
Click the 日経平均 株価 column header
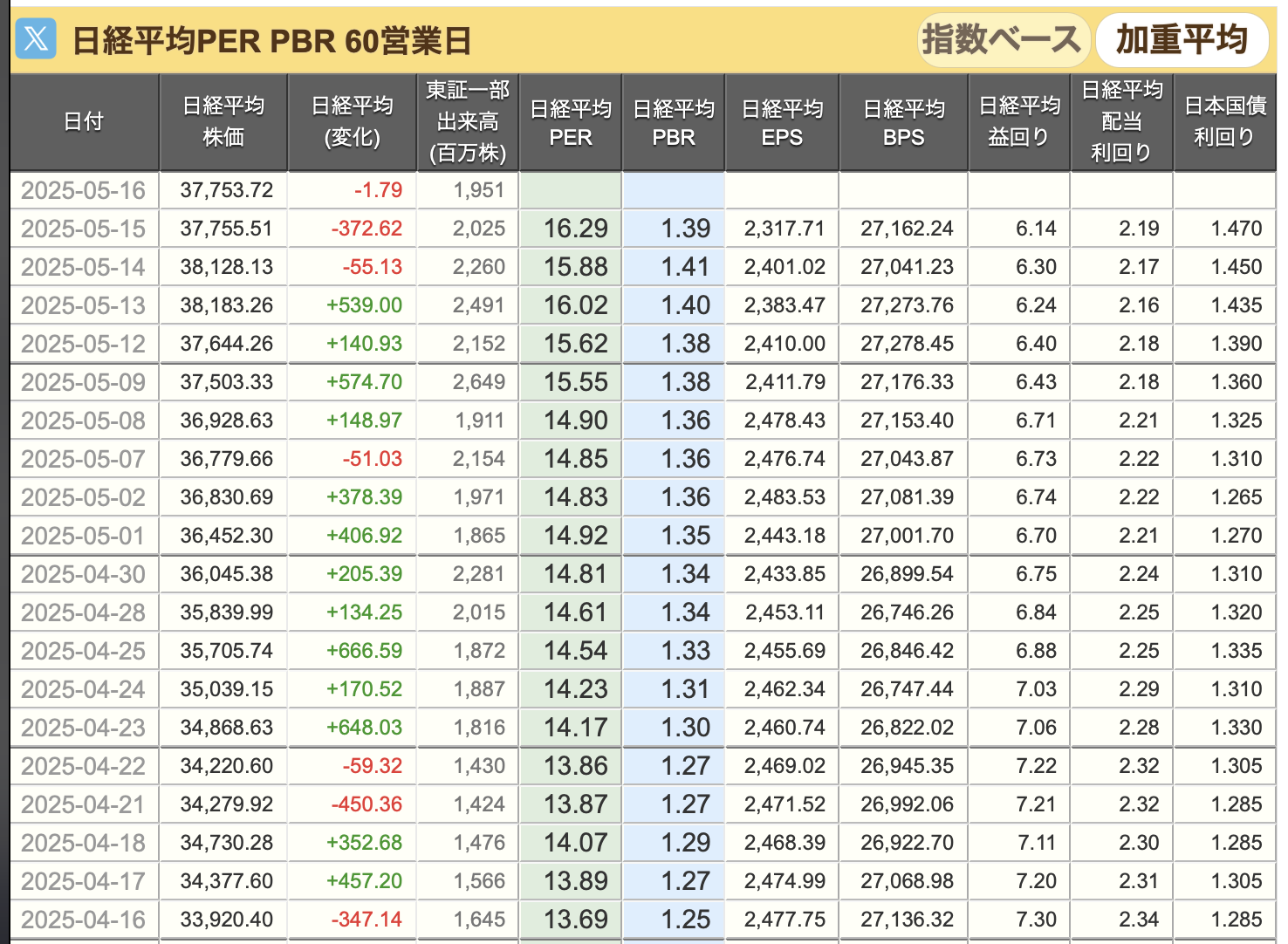point(223,122)
